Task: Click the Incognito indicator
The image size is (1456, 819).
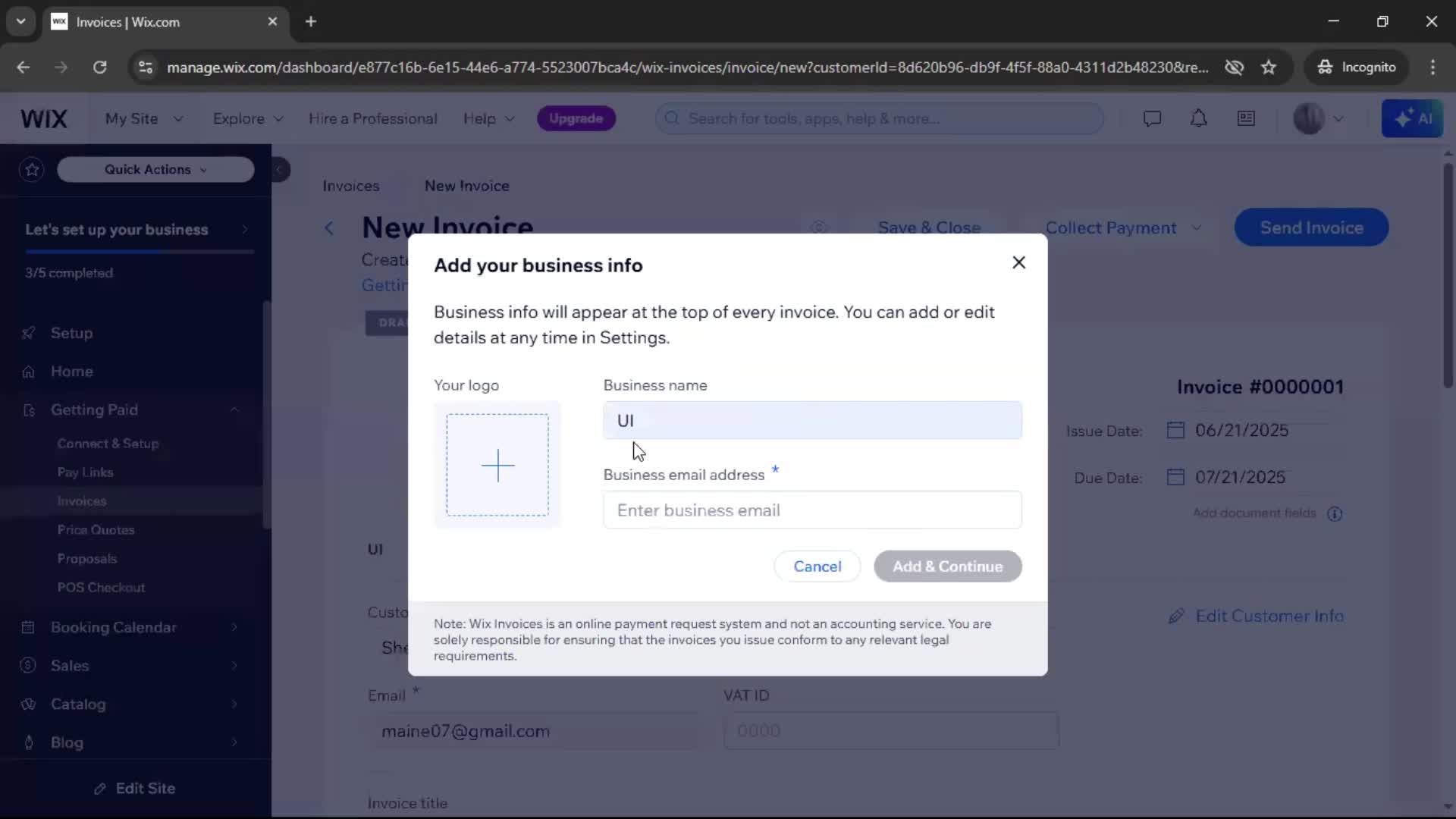Action: (x=1357, y=67)
